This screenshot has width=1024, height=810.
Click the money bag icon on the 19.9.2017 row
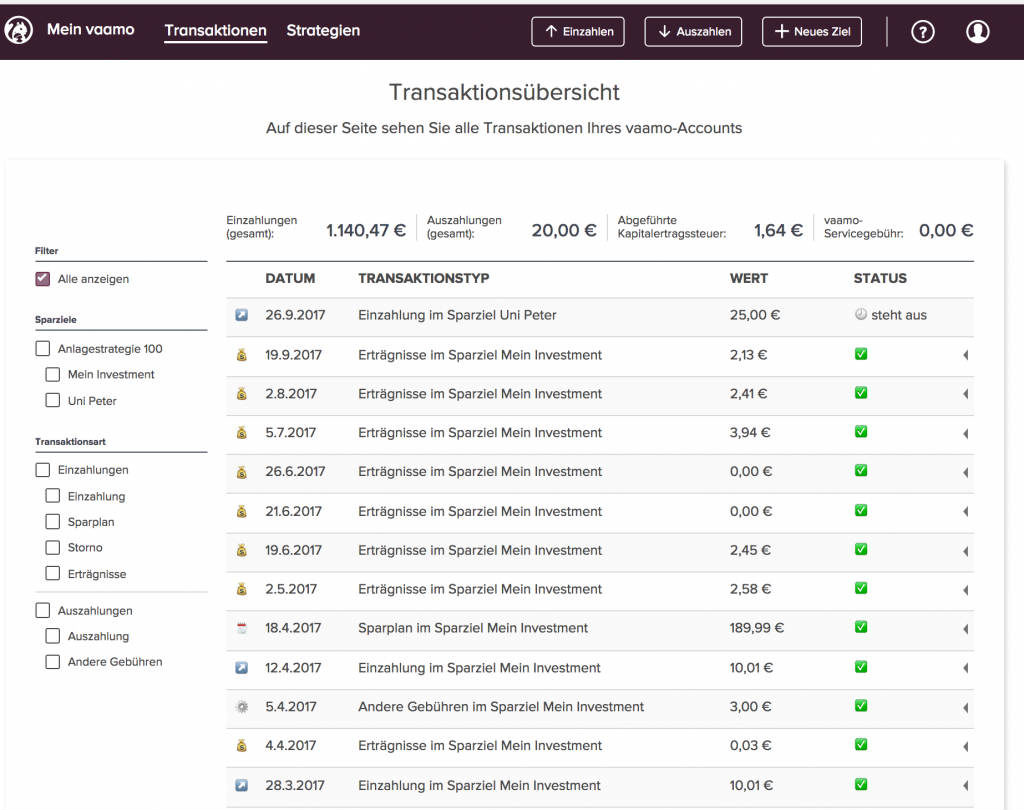[x=242, y=355]
